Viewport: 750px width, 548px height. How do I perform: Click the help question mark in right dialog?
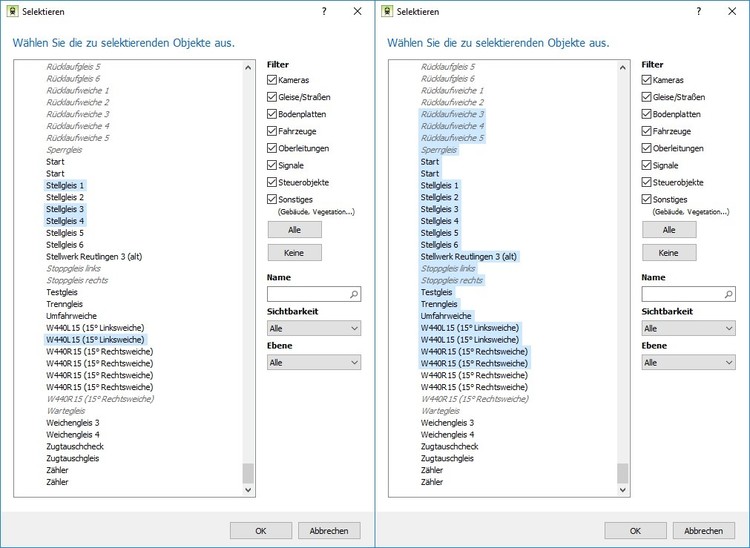(699, 11)
